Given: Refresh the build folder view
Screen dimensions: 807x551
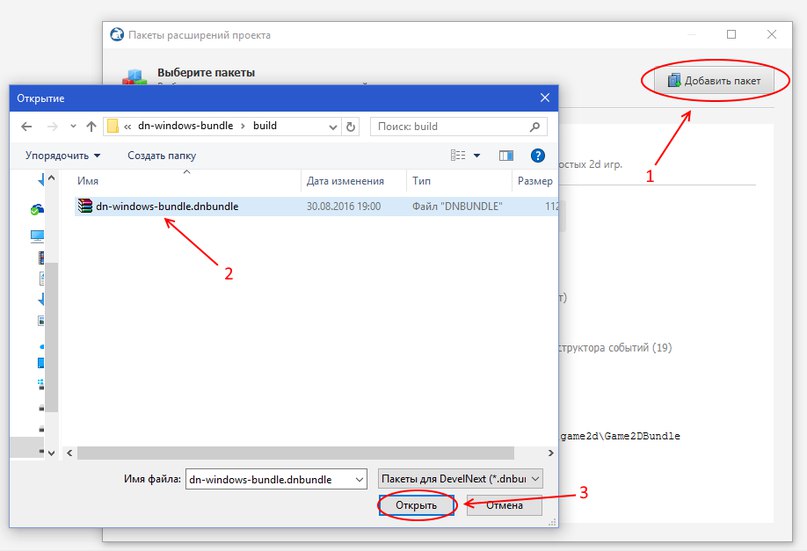Looking at the screenshot, I should 350,127.
